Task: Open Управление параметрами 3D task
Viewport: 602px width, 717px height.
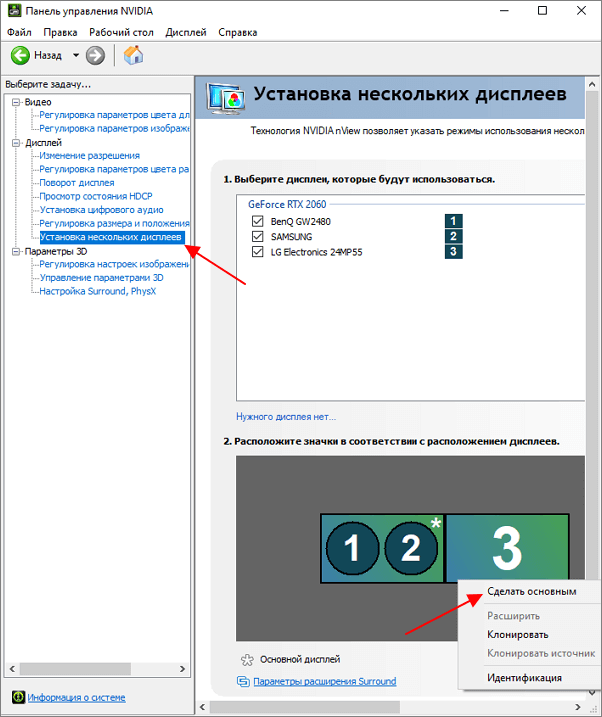Action: 101,278
